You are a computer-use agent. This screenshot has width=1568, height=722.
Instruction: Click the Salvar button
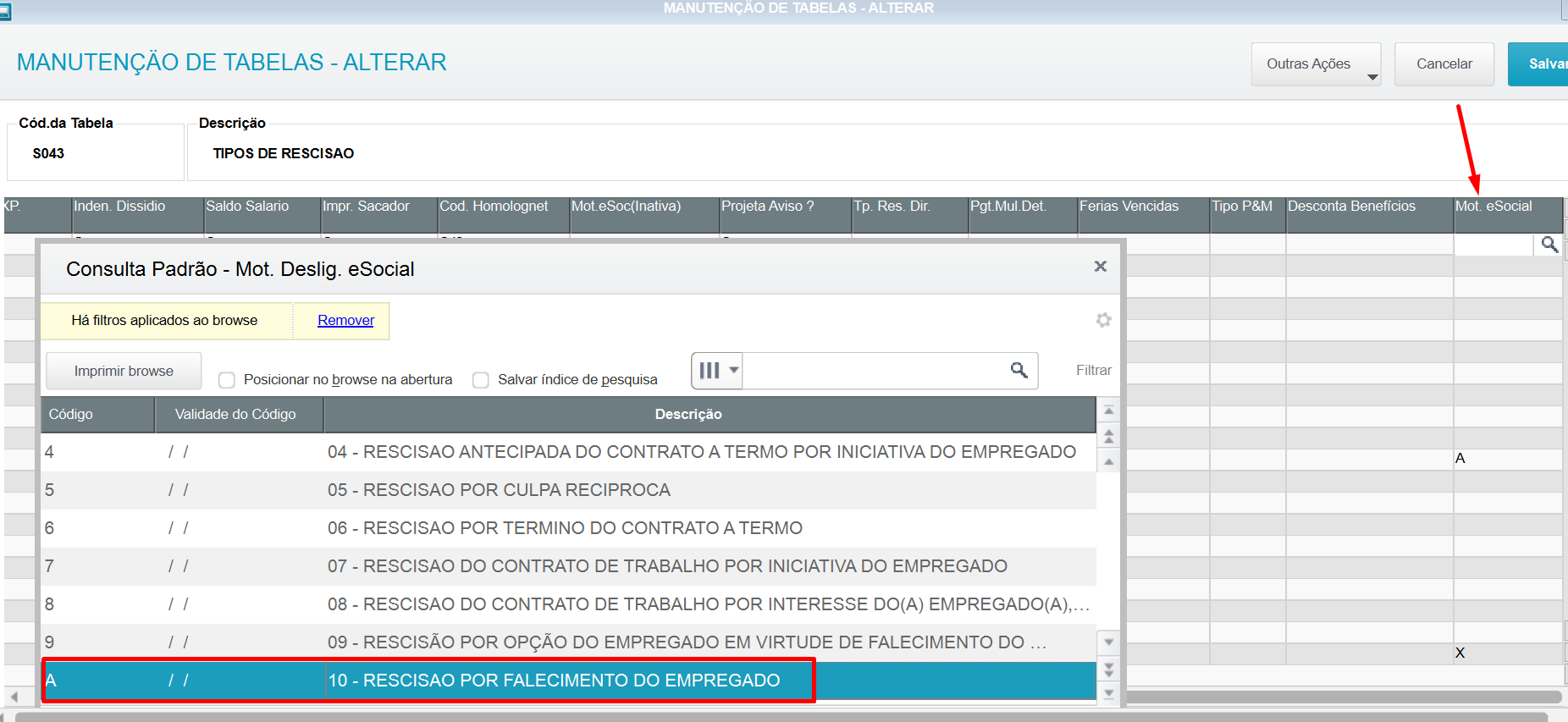point(1538,64)
